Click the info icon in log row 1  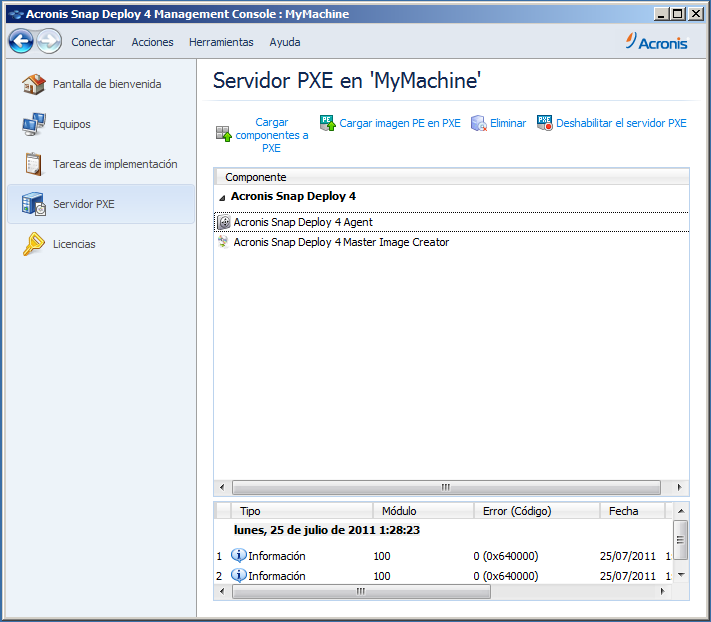tap(239, 555)
